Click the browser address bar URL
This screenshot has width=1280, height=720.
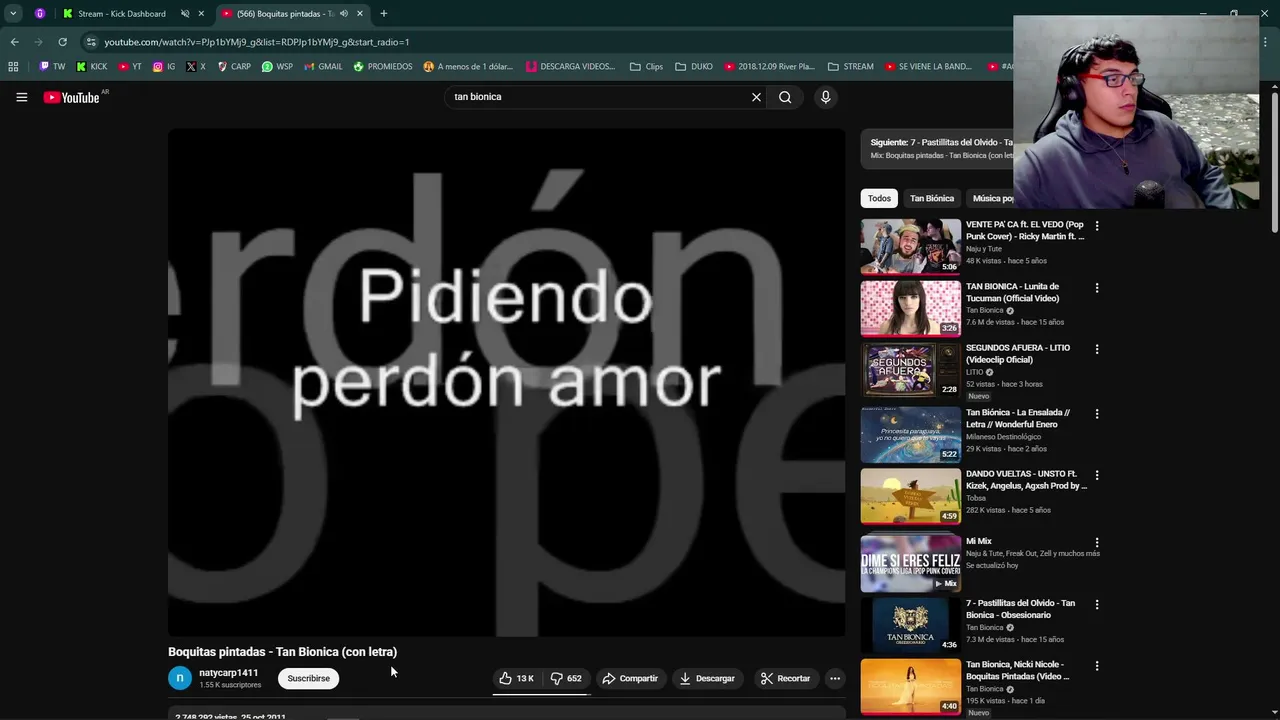257,42
